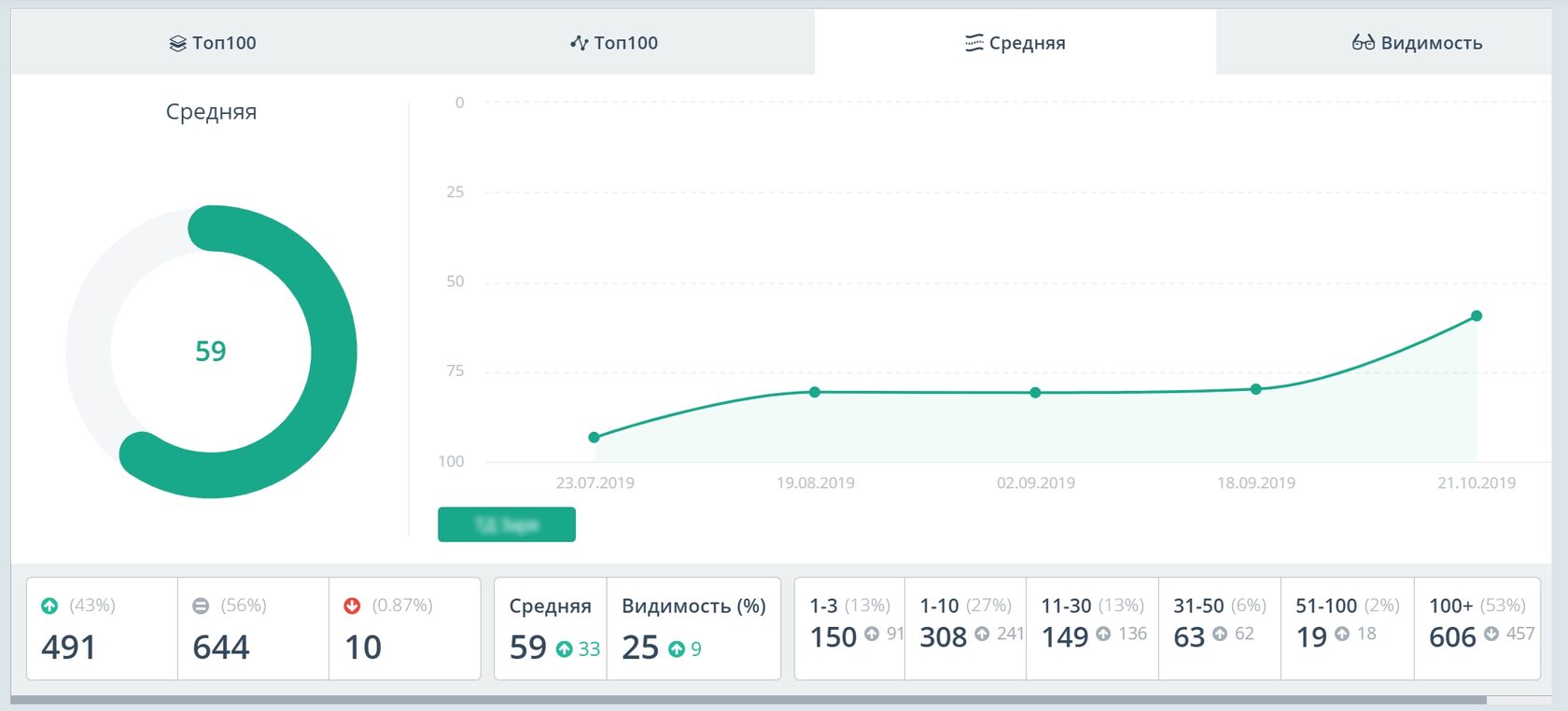The height and width of the screenshot is (711, 1568).
Task: Select the Средняя tab
Action: [1015, 43]
